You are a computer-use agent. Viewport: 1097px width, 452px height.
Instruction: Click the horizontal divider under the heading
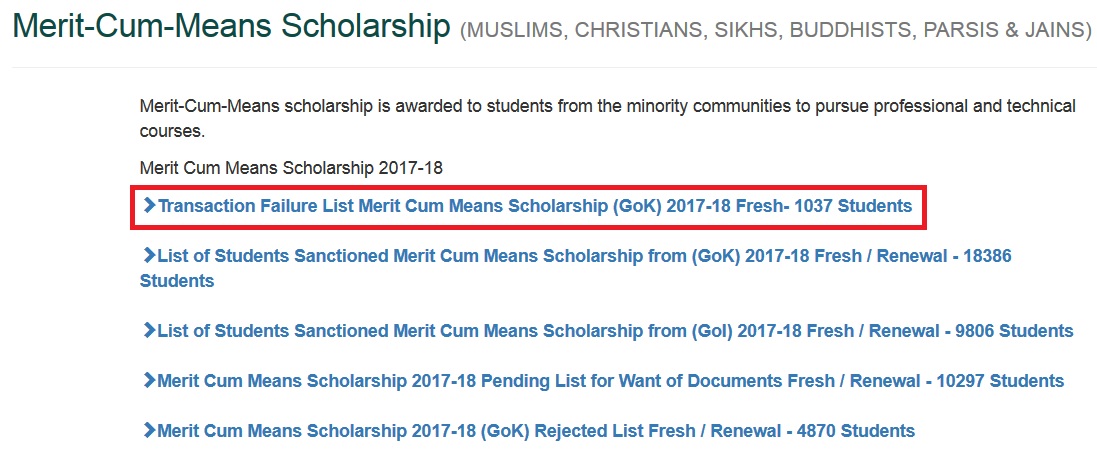[x=548, y=68]
